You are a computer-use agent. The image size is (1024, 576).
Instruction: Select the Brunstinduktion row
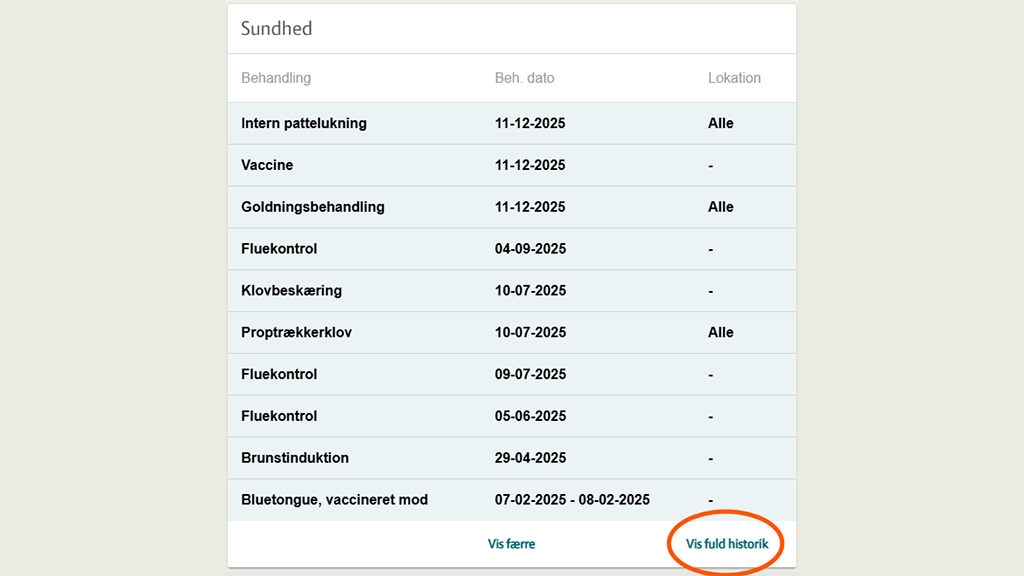coord(295,457)
